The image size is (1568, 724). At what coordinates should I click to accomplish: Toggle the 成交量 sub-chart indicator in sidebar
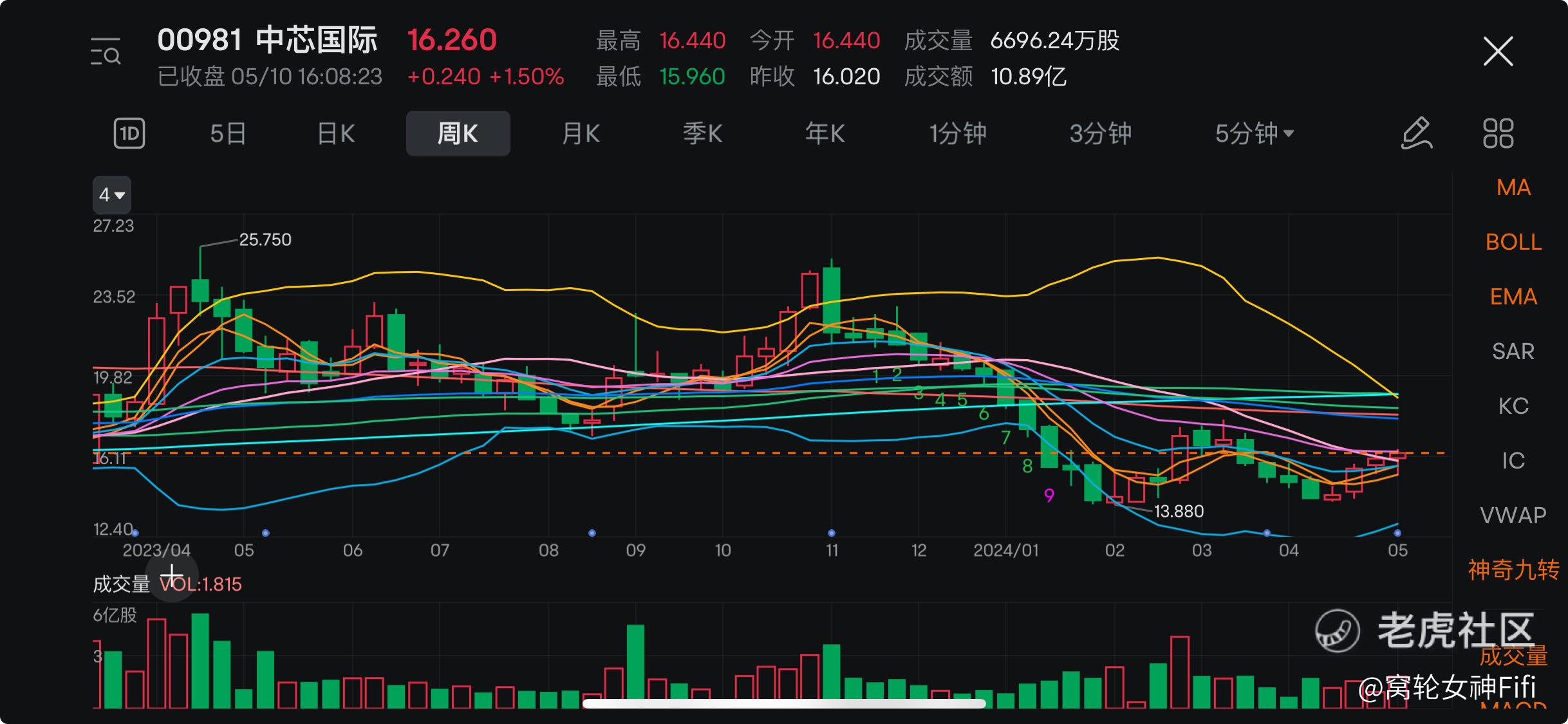click(x=1513, y=656)
